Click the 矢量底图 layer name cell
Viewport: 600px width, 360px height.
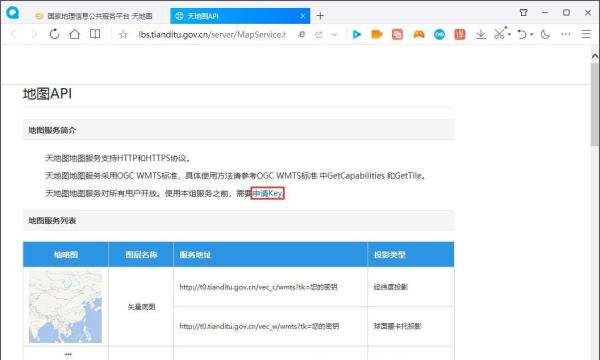(x=141, y=307)
